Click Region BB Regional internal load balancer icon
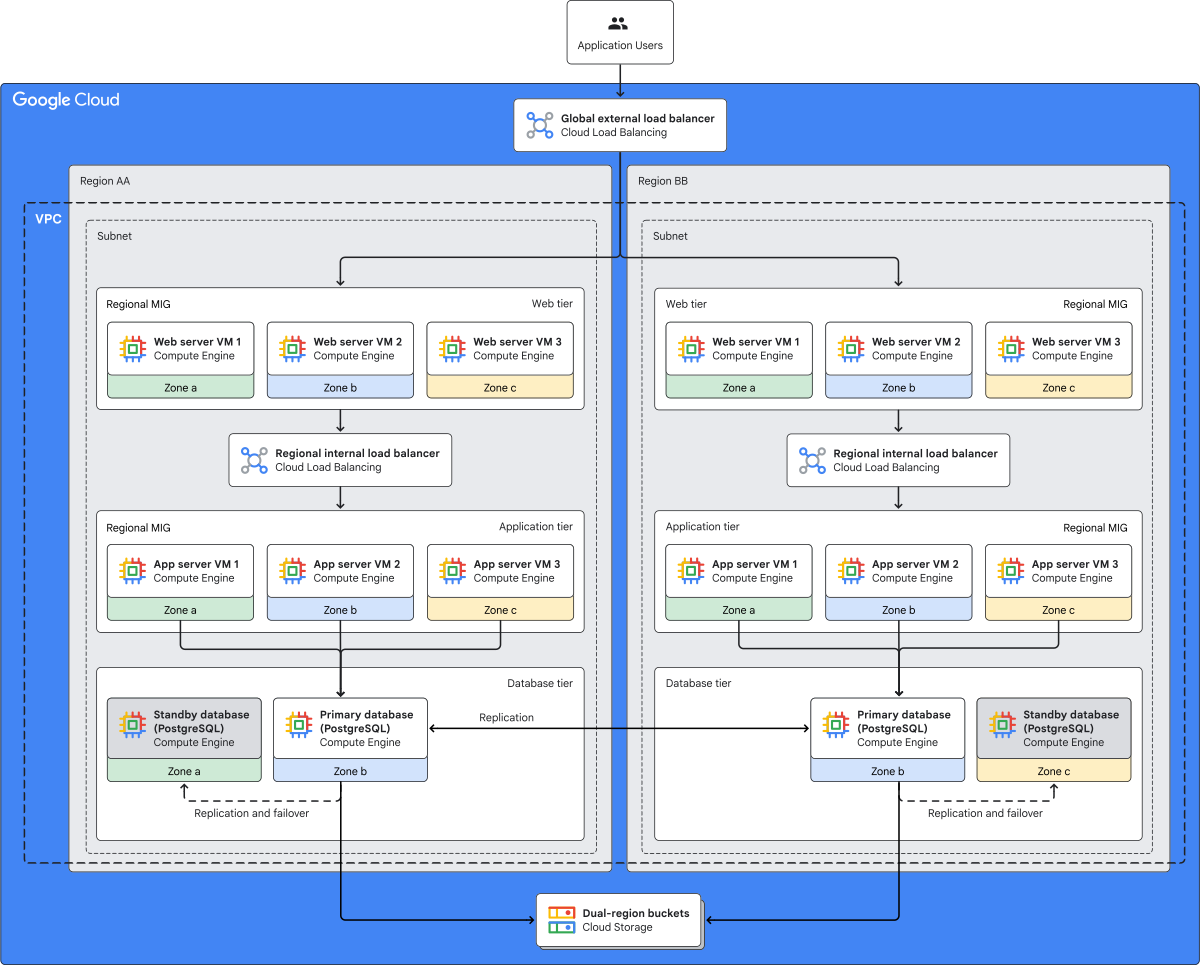Image resolution: width=1200 pixels, height=965 pixels. point(812,460)
